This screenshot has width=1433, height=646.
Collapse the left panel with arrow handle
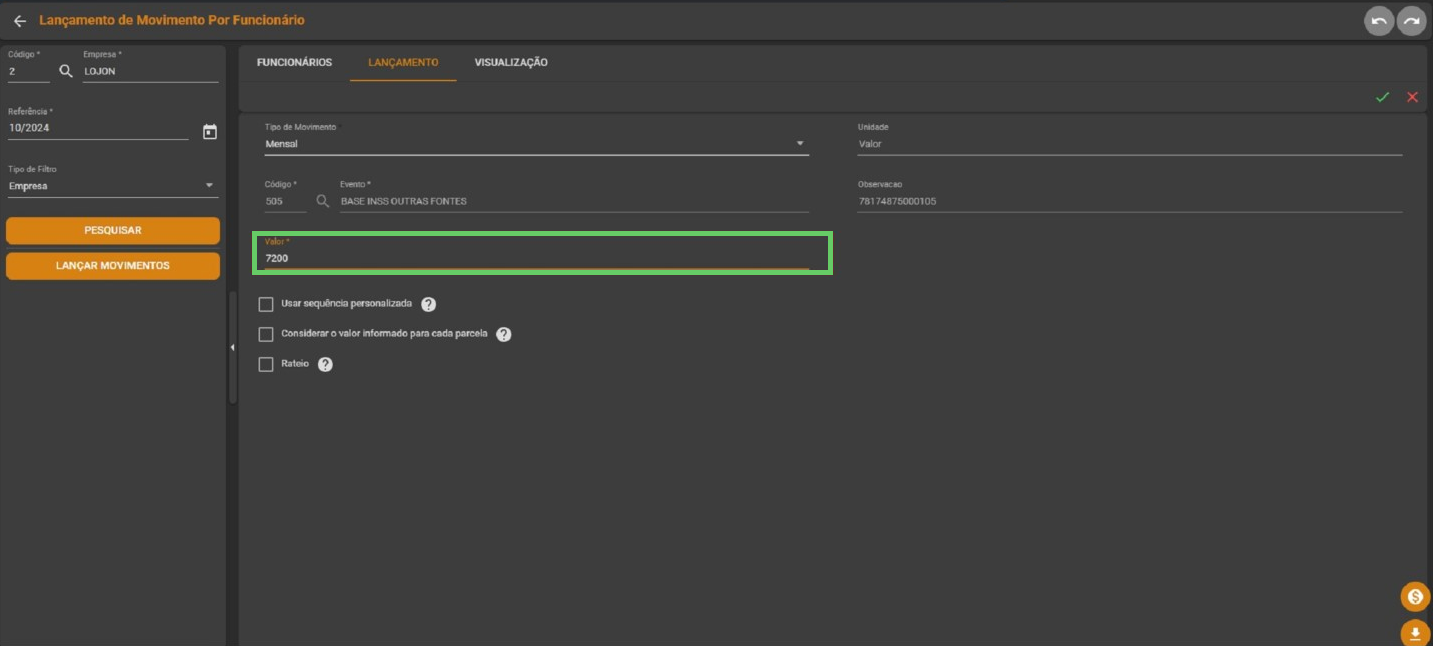(232, 347)
